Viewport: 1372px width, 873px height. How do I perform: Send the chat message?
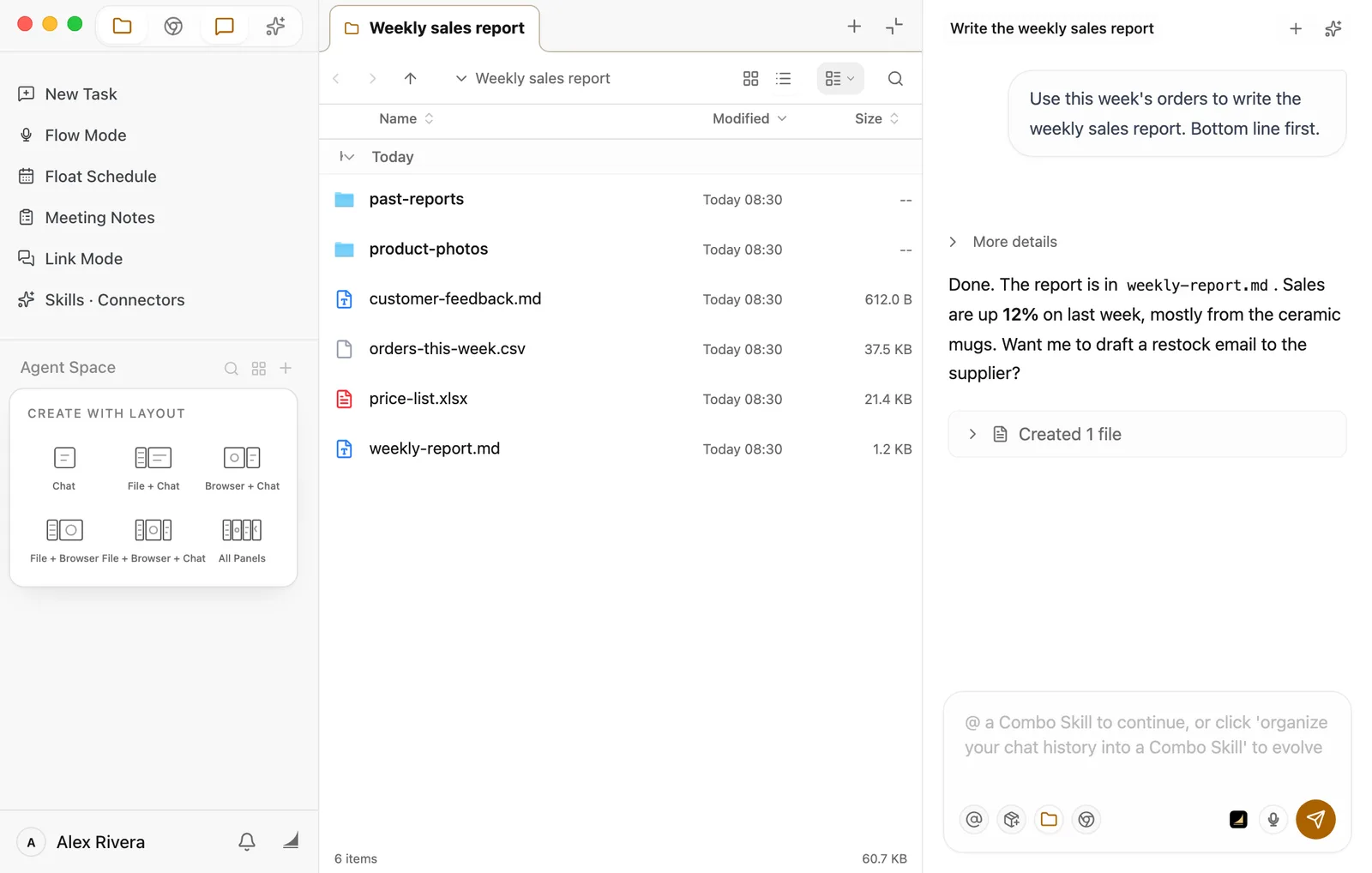pyautogui.click(x=1315, y=819)
